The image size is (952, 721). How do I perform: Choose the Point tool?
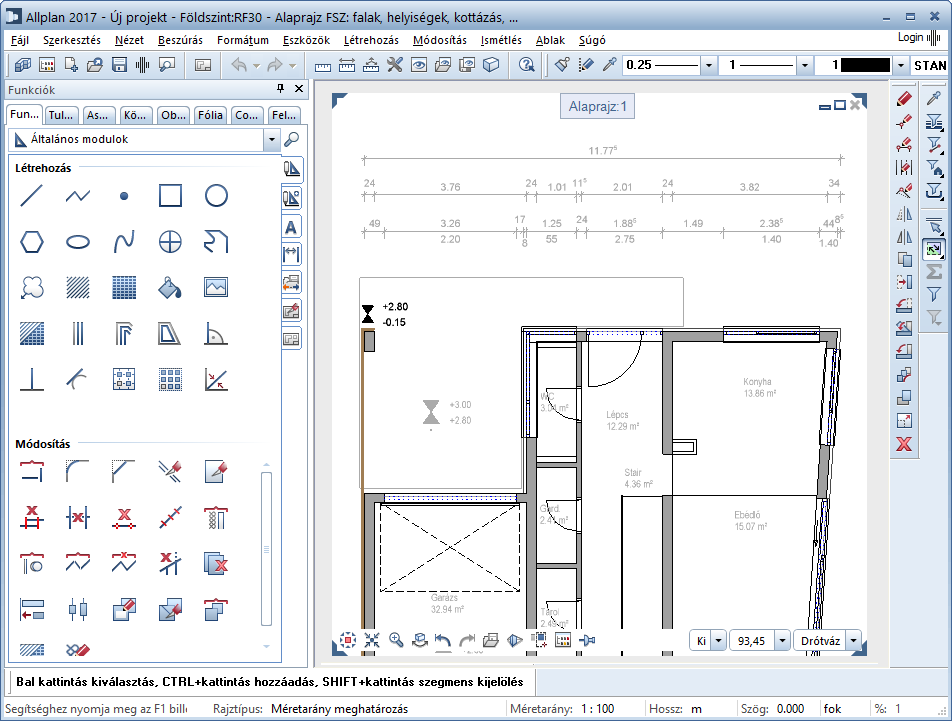[124, 196]
